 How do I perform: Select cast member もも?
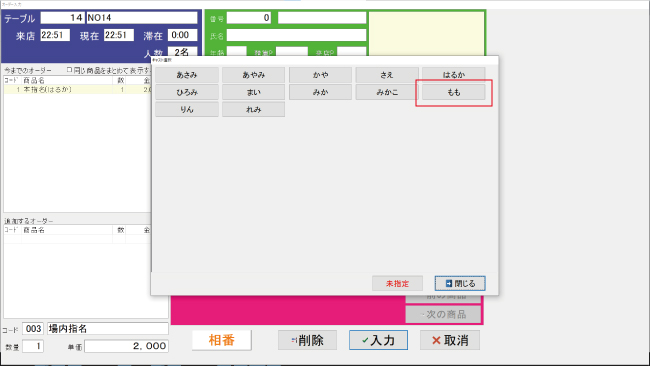[x=454, y=92]
